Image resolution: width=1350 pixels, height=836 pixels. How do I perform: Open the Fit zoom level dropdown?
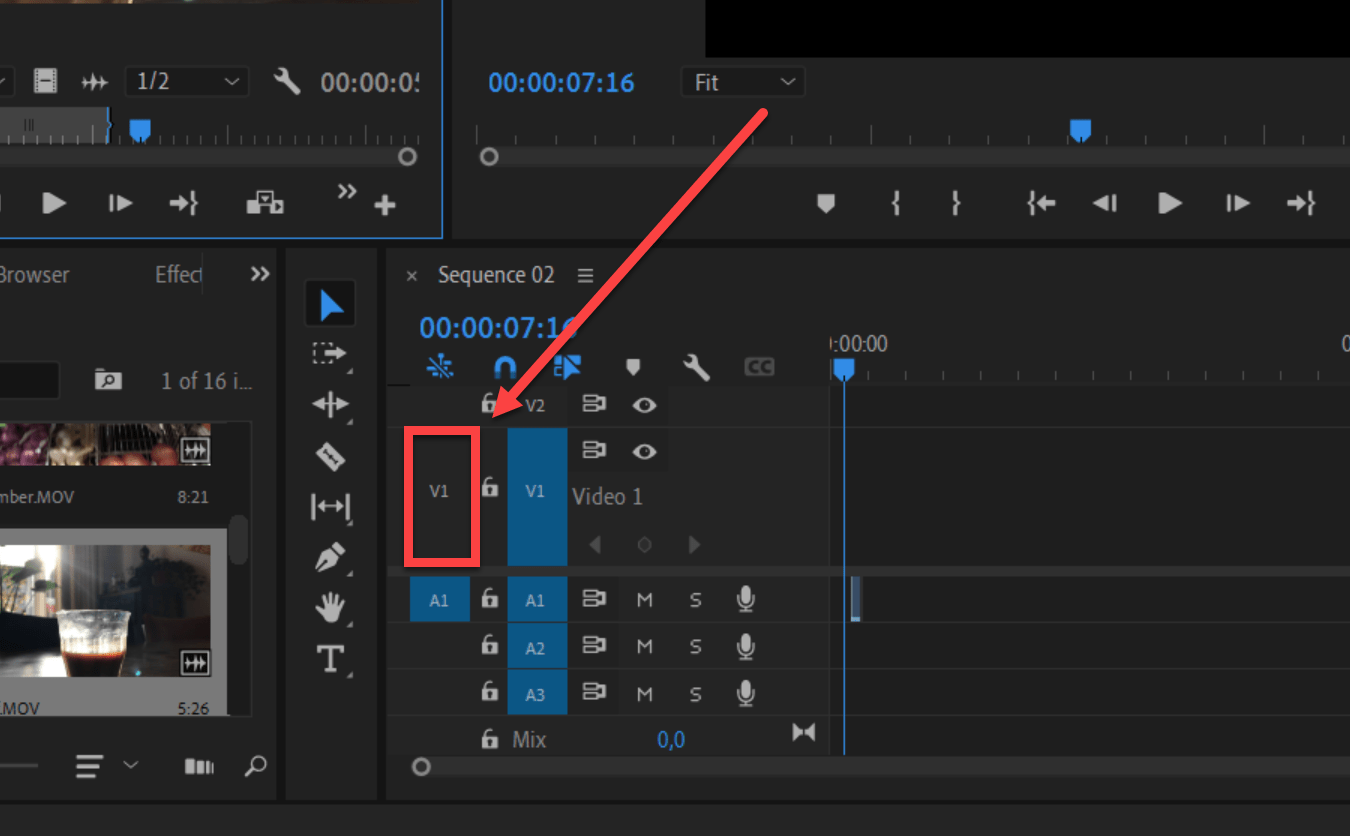click(742, 82)
